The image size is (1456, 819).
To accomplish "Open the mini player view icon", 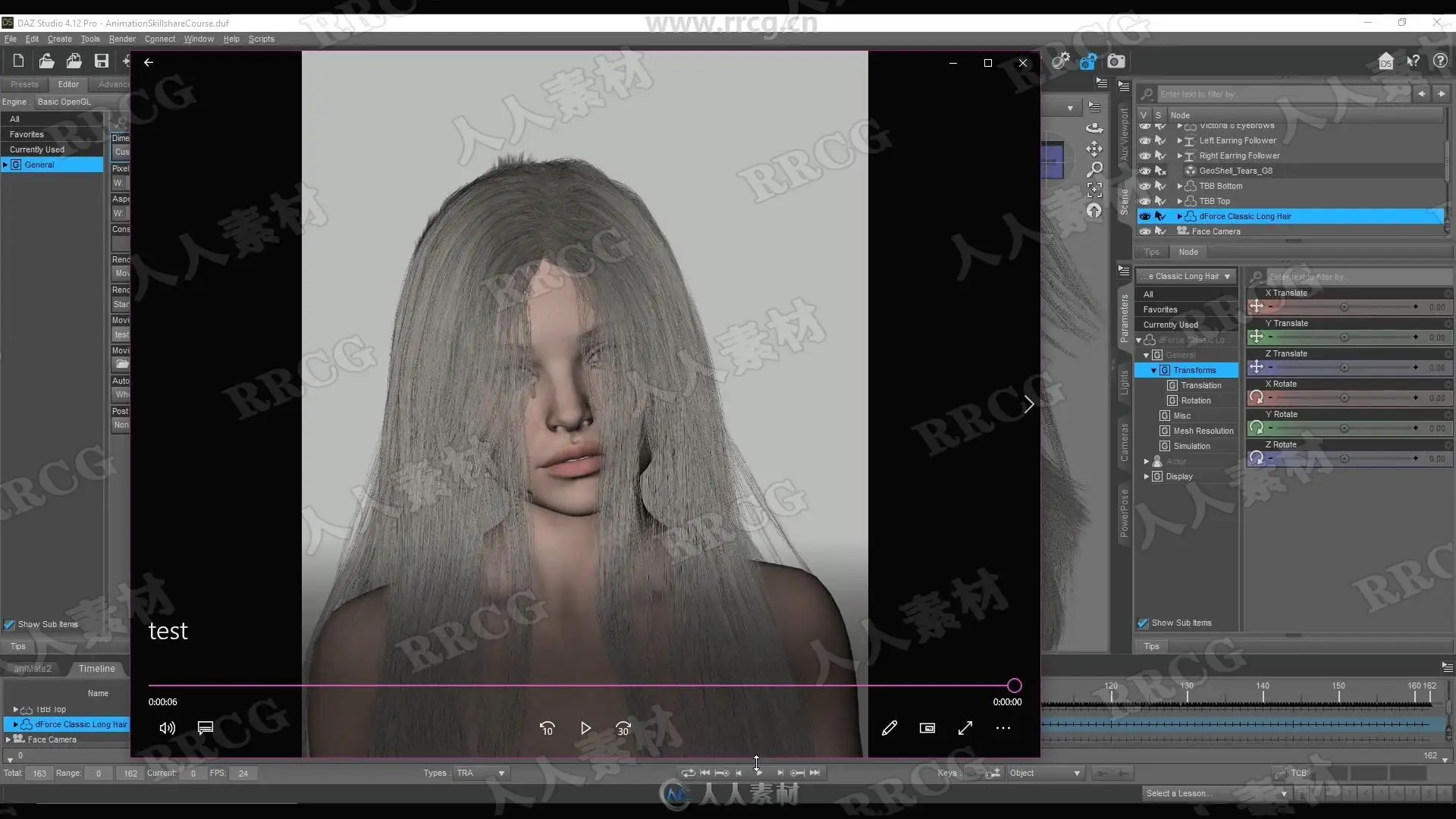I will pyautogui.click(x=927, y=728).
